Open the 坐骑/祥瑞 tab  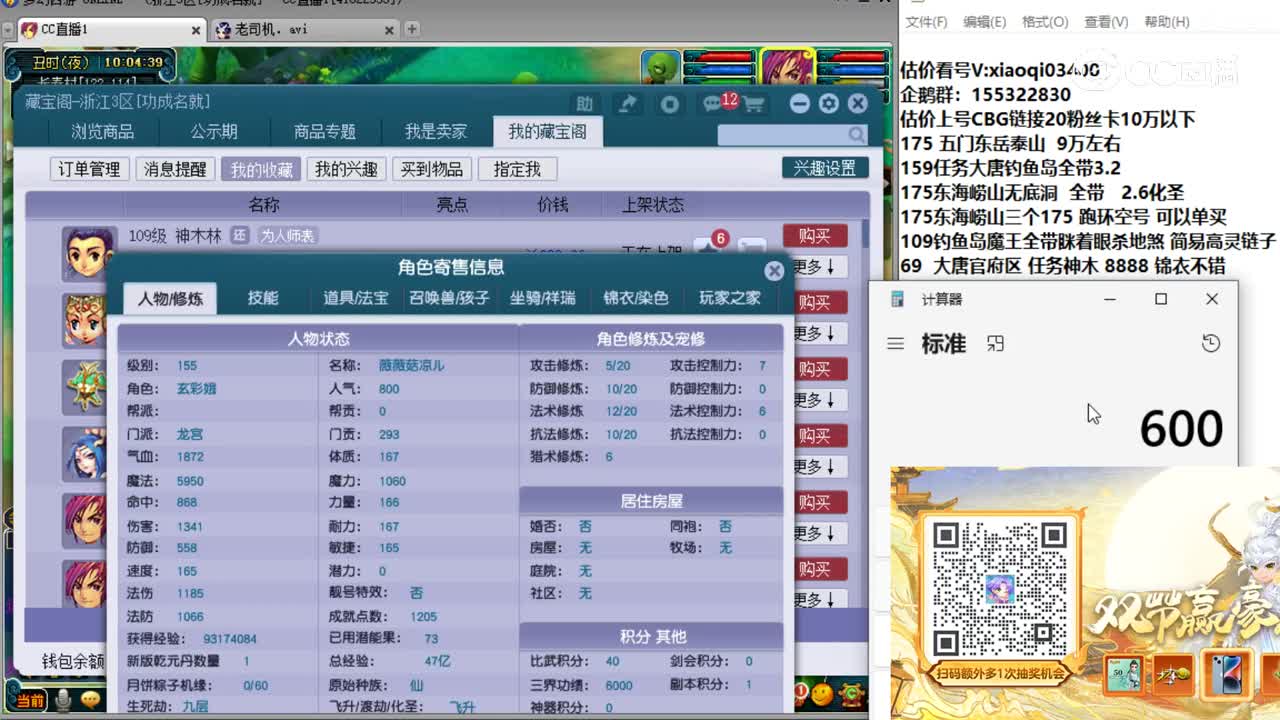pos(543,298)
